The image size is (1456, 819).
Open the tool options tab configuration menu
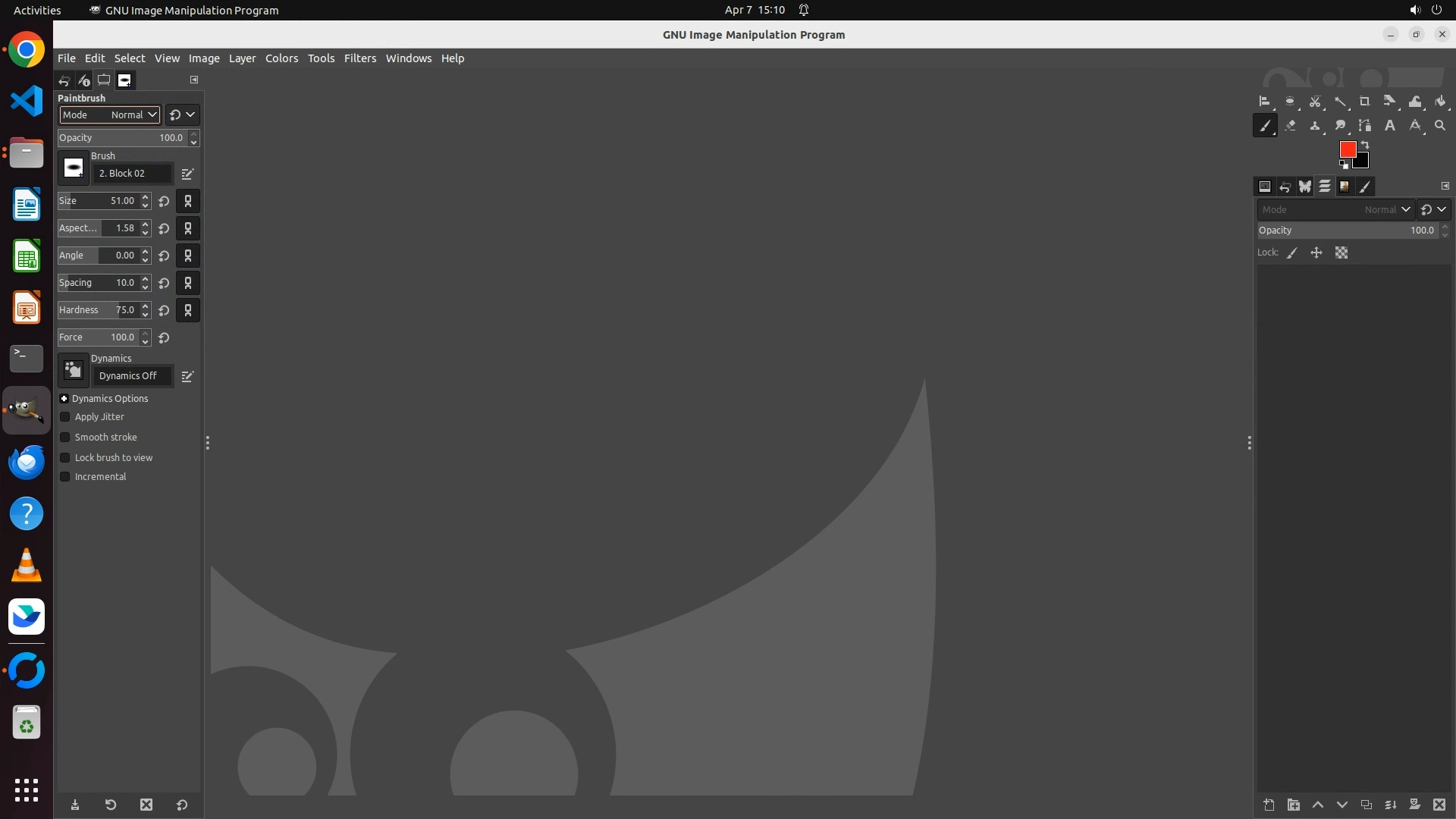[x=194, y=80]
